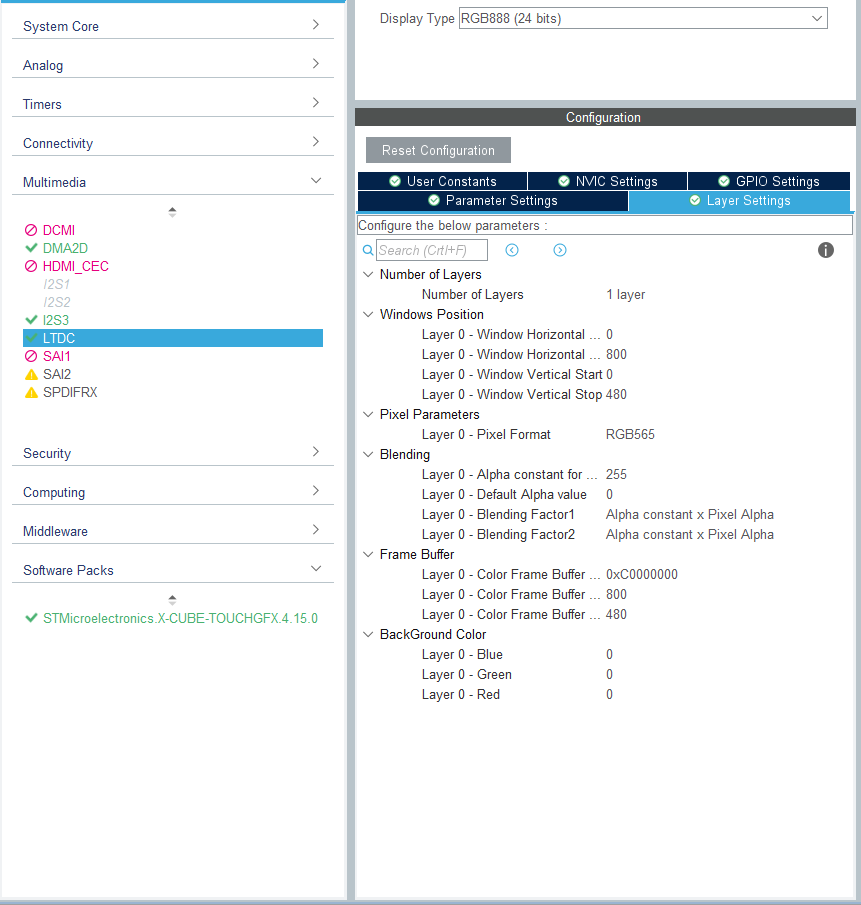
Task: Select DMA2D in the Multimedia list
Action: pos(65,248)
